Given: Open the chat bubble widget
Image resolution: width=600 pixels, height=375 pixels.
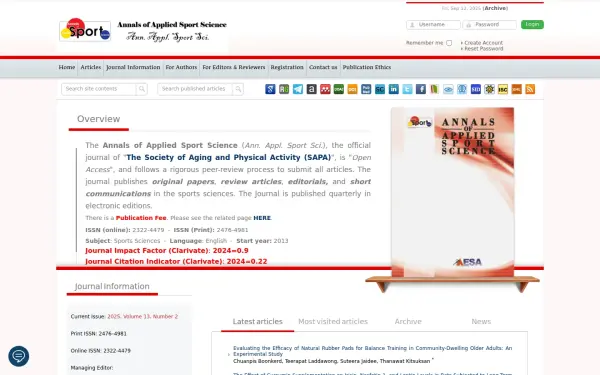Looking at the screenshot, I should (18, 356).
